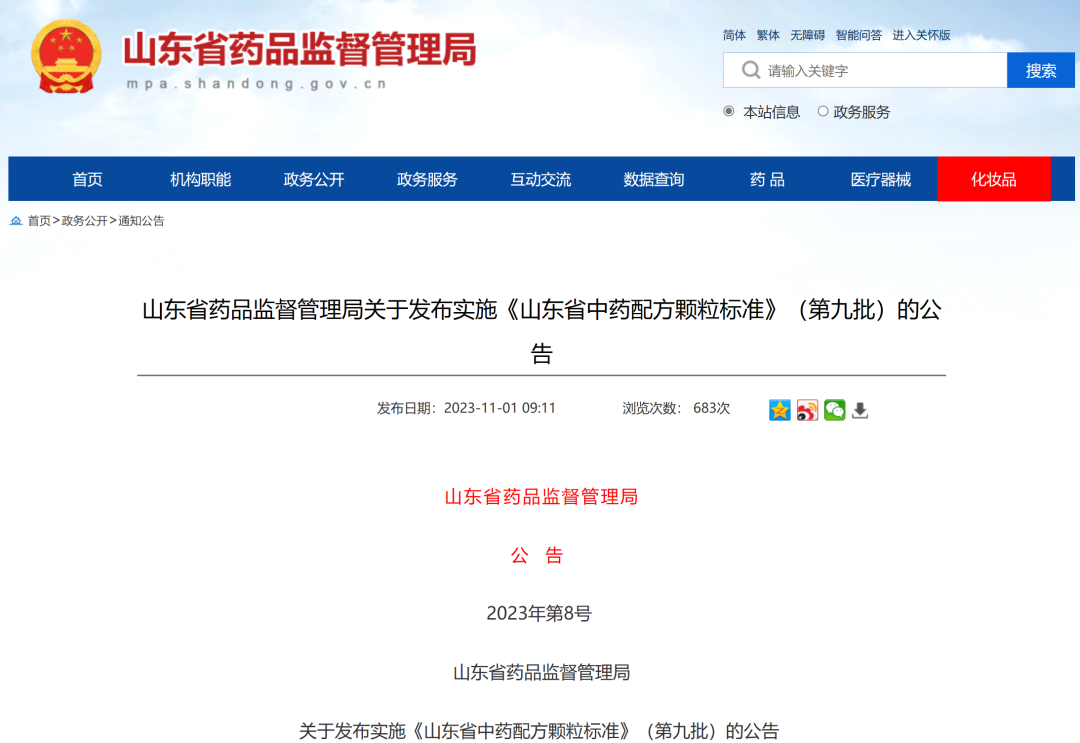Go to 政务公开 in the breadcrumb
Image resolution: width=1080 pixels, height=743 pixels.
[84, 220]
